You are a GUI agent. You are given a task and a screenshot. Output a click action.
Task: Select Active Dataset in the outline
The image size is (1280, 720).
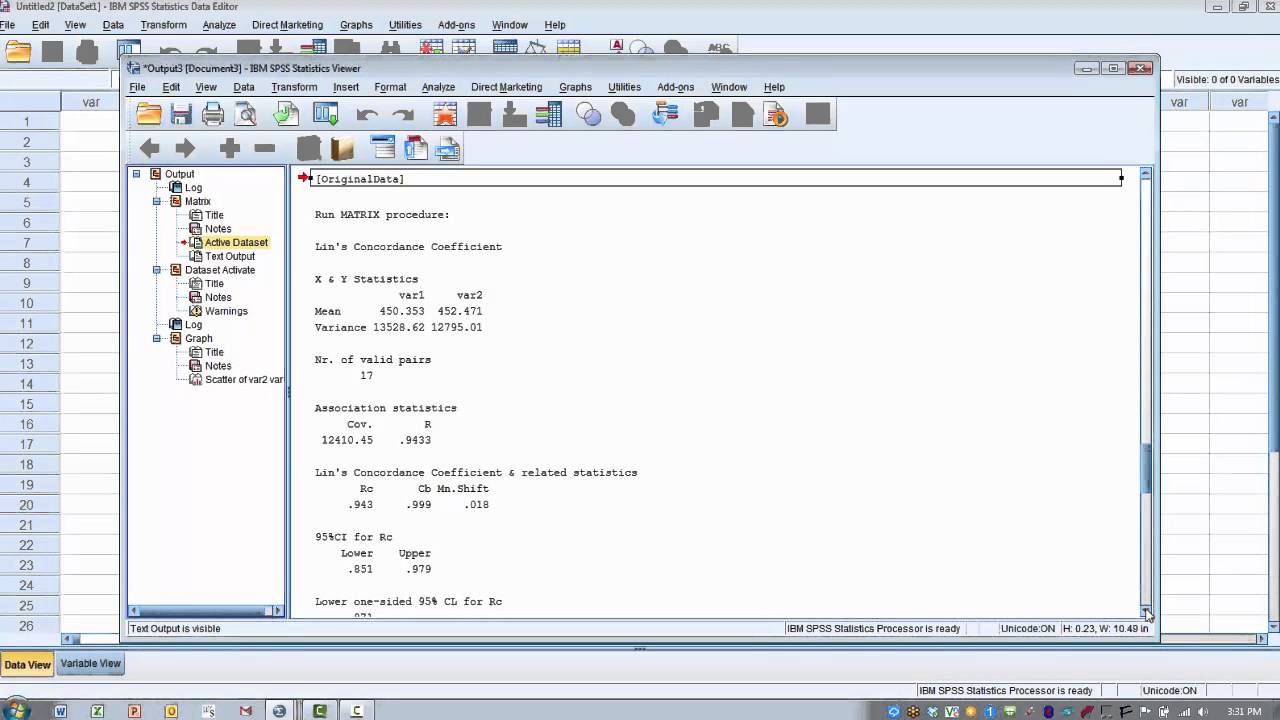(x=236, y=242)
